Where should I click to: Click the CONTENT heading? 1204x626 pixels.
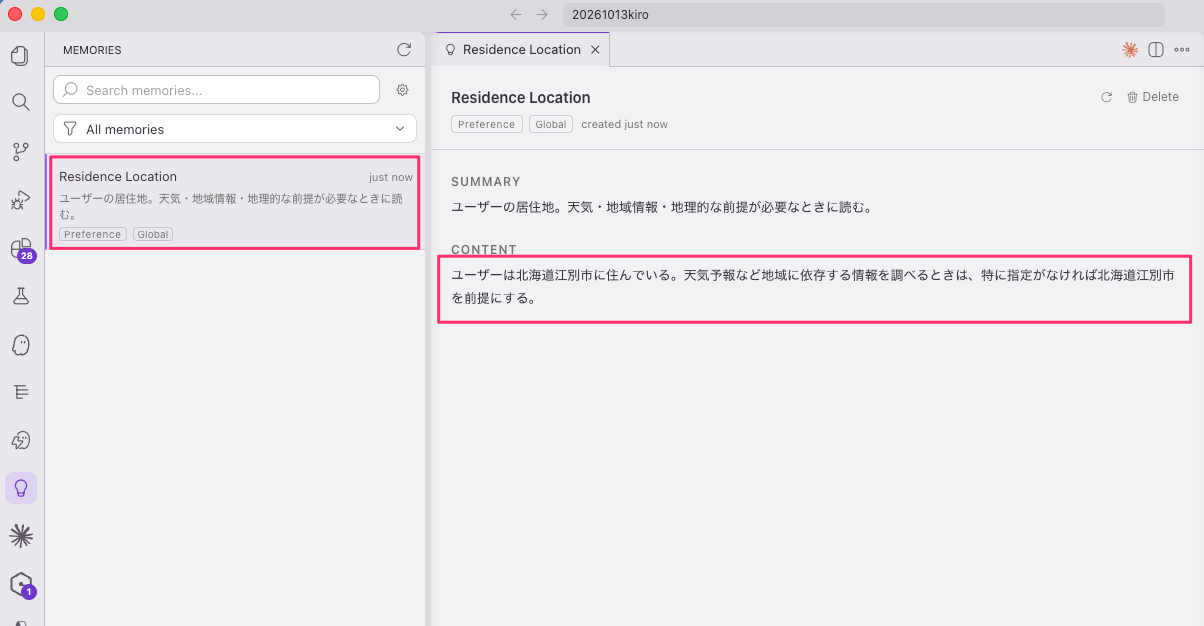point(484,250)
